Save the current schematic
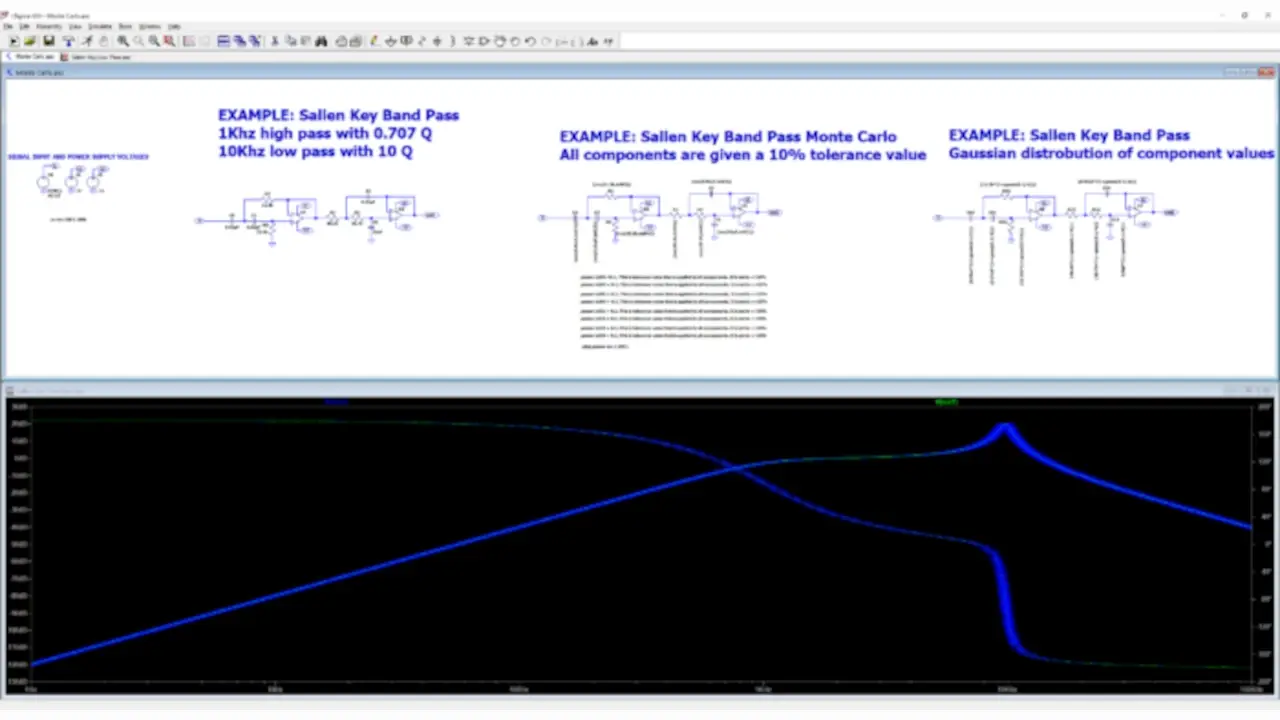 (x=50, y=42)
